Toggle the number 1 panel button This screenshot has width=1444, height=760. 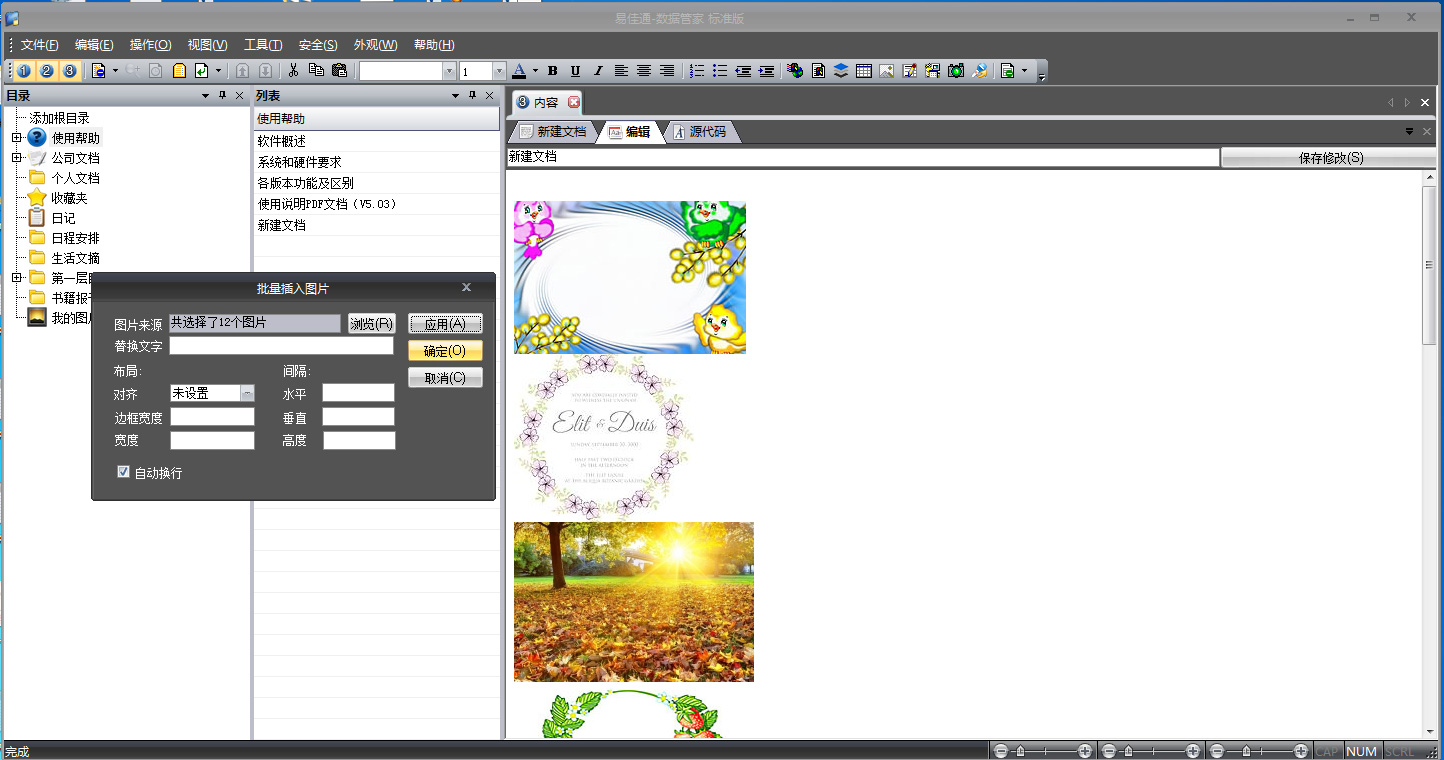pos(24,71)
